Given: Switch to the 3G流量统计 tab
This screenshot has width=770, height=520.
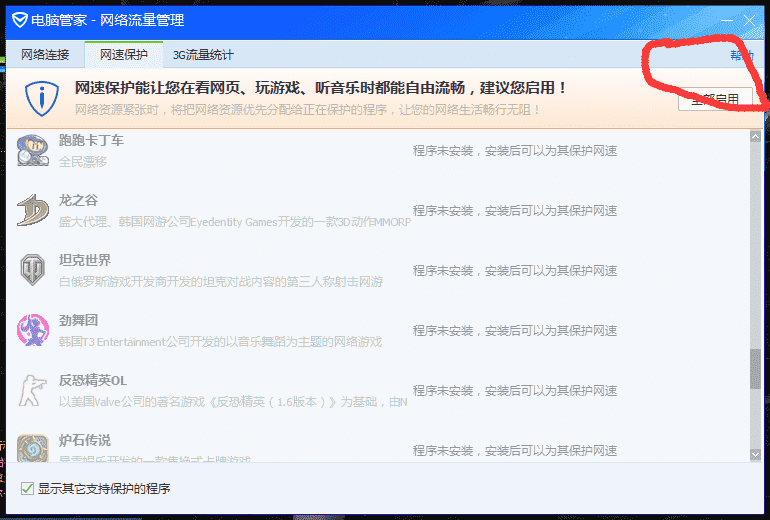Looking at the screenshot, I should tap(203, 55).
